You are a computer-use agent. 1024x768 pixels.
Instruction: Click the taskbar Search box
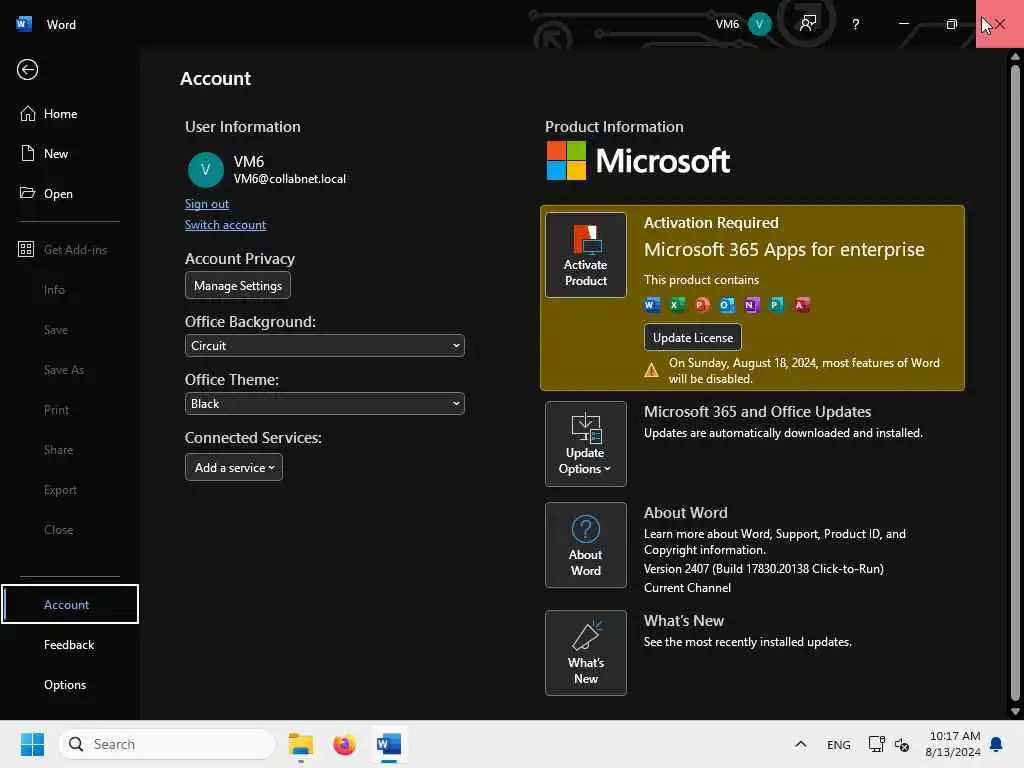click(x=167, y=744)
